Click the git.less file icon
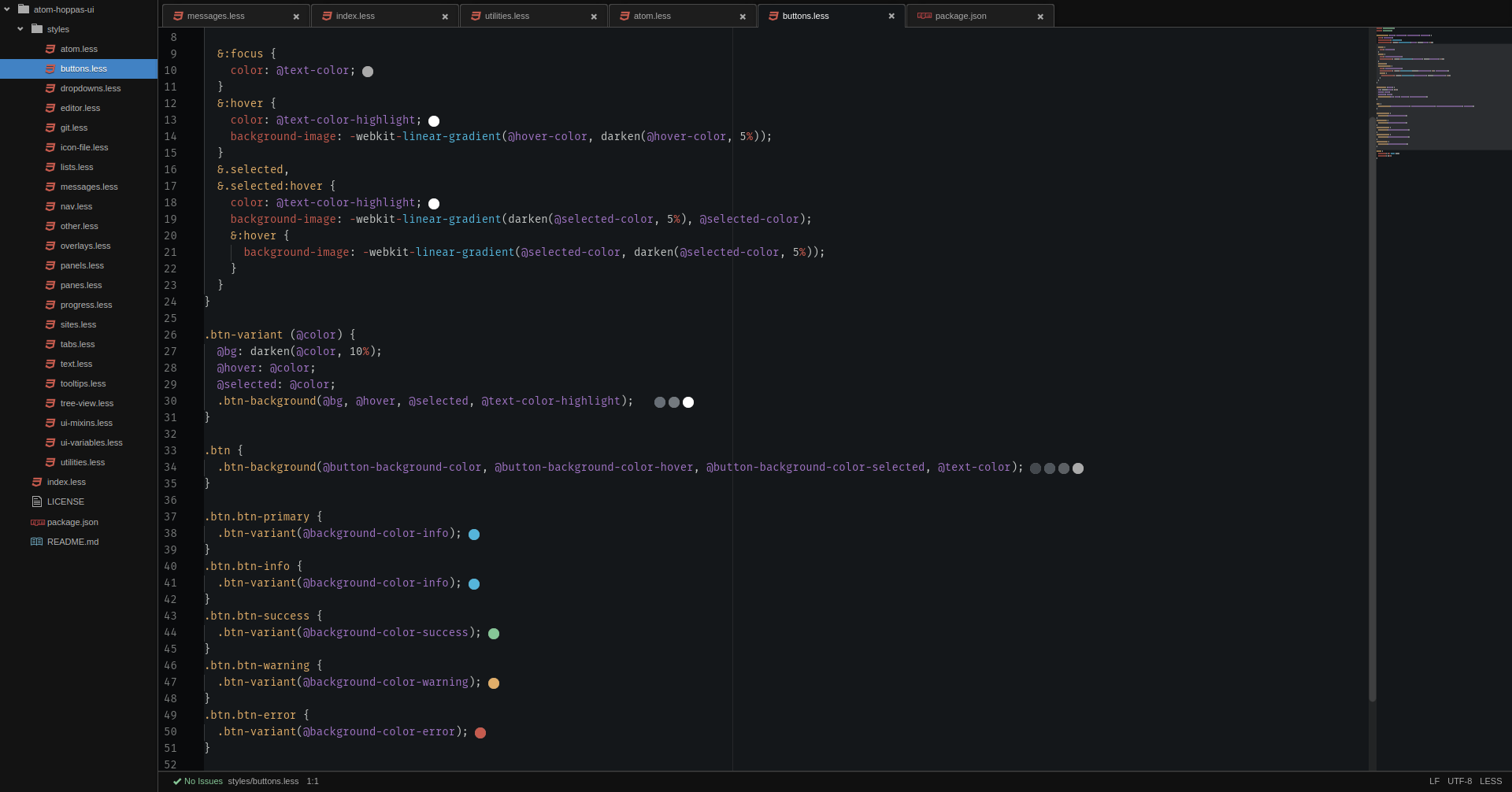This screenshot has width=1512, height=792. pyautogui.click(x=50, y=128)
